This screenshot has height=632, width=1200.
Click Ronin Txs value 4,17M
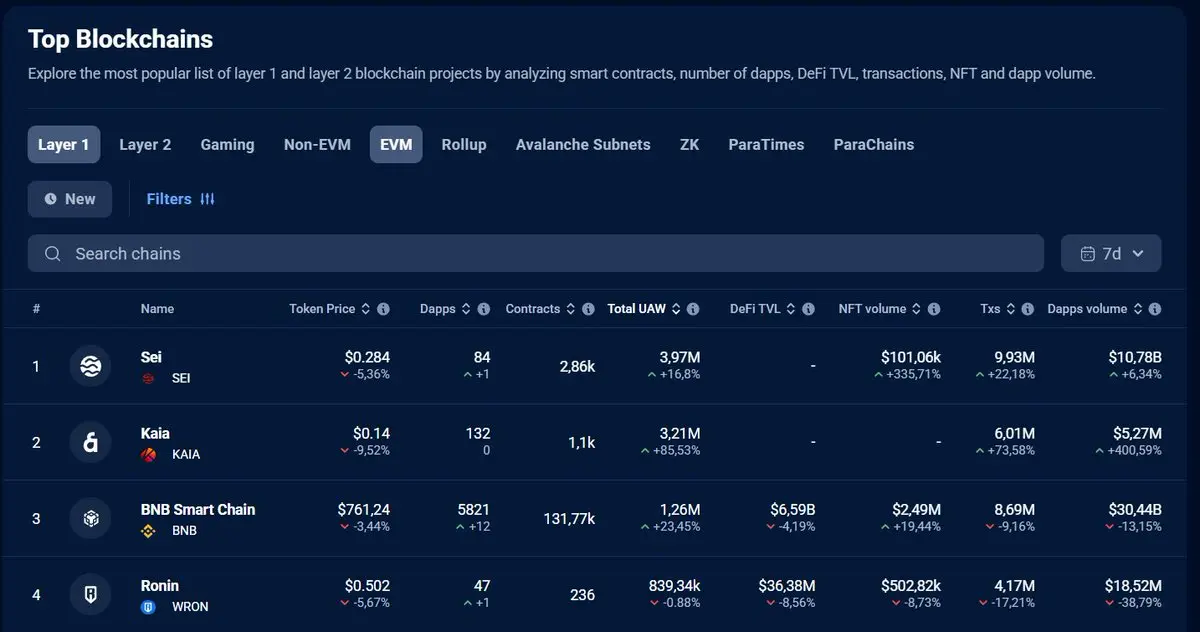pos(1014,585)
